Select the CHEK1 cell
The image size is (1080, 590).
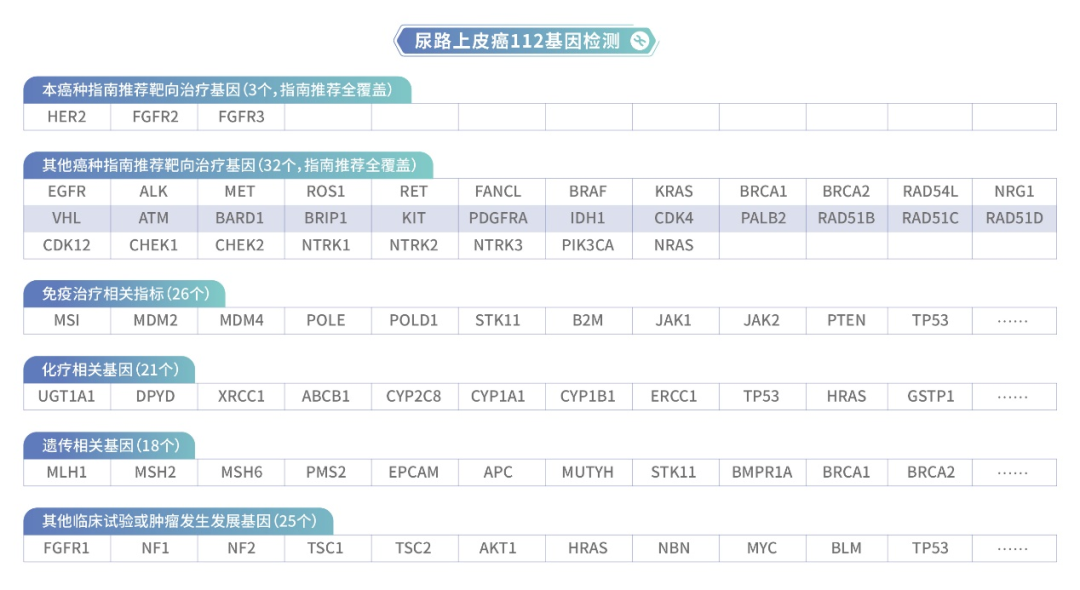coord(154,245)
